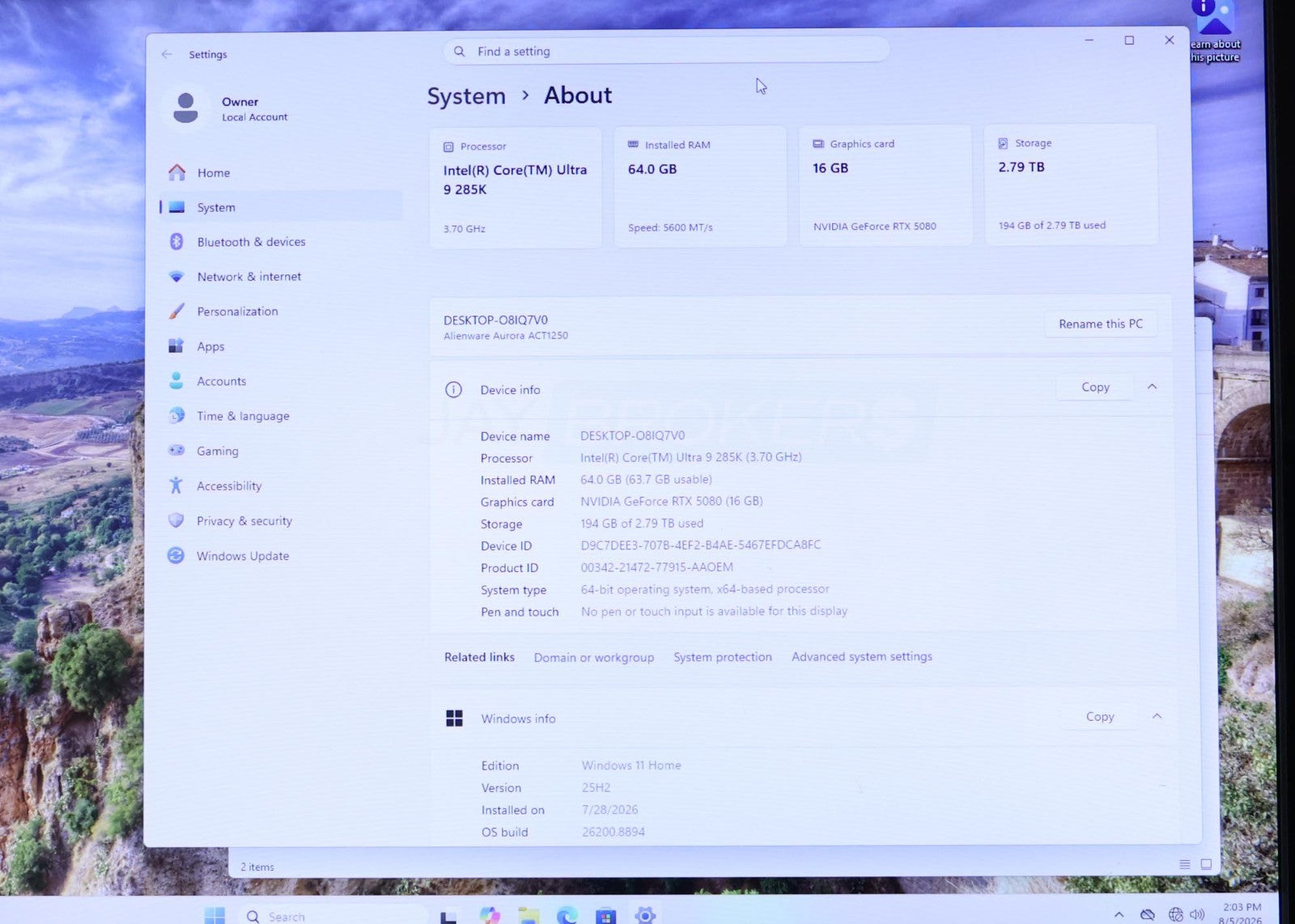Click the Owner account avatar icon
Viewport: 1295px width, 924px height.
click(185, 108)
